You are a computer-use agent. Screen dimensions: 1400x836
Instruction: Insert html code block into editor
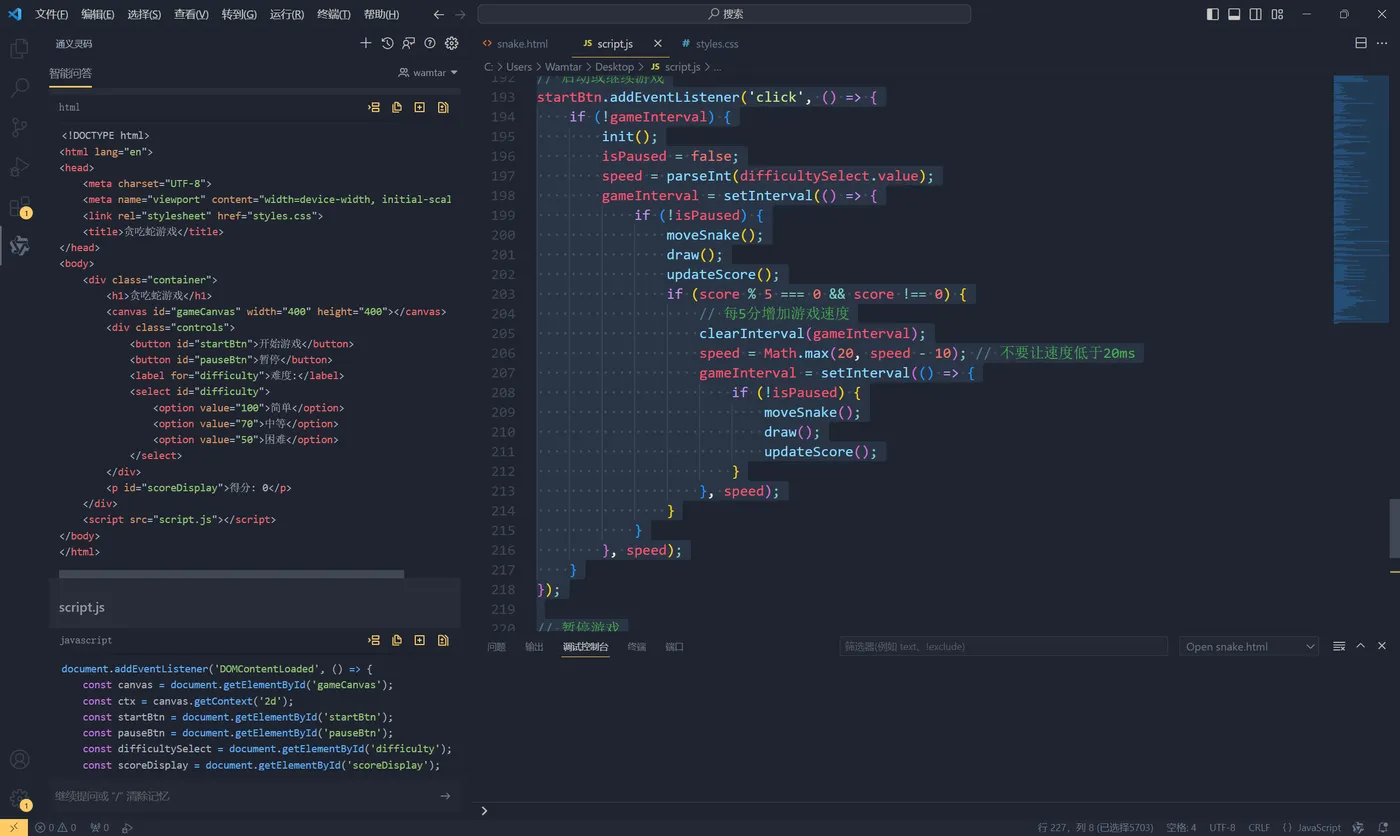tap(375, 107)
